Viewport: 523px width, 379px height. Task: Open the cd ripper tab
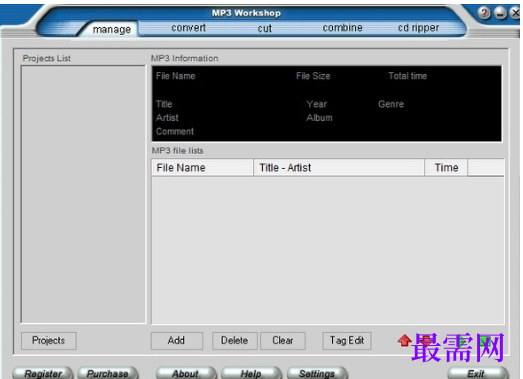point(418,28)
